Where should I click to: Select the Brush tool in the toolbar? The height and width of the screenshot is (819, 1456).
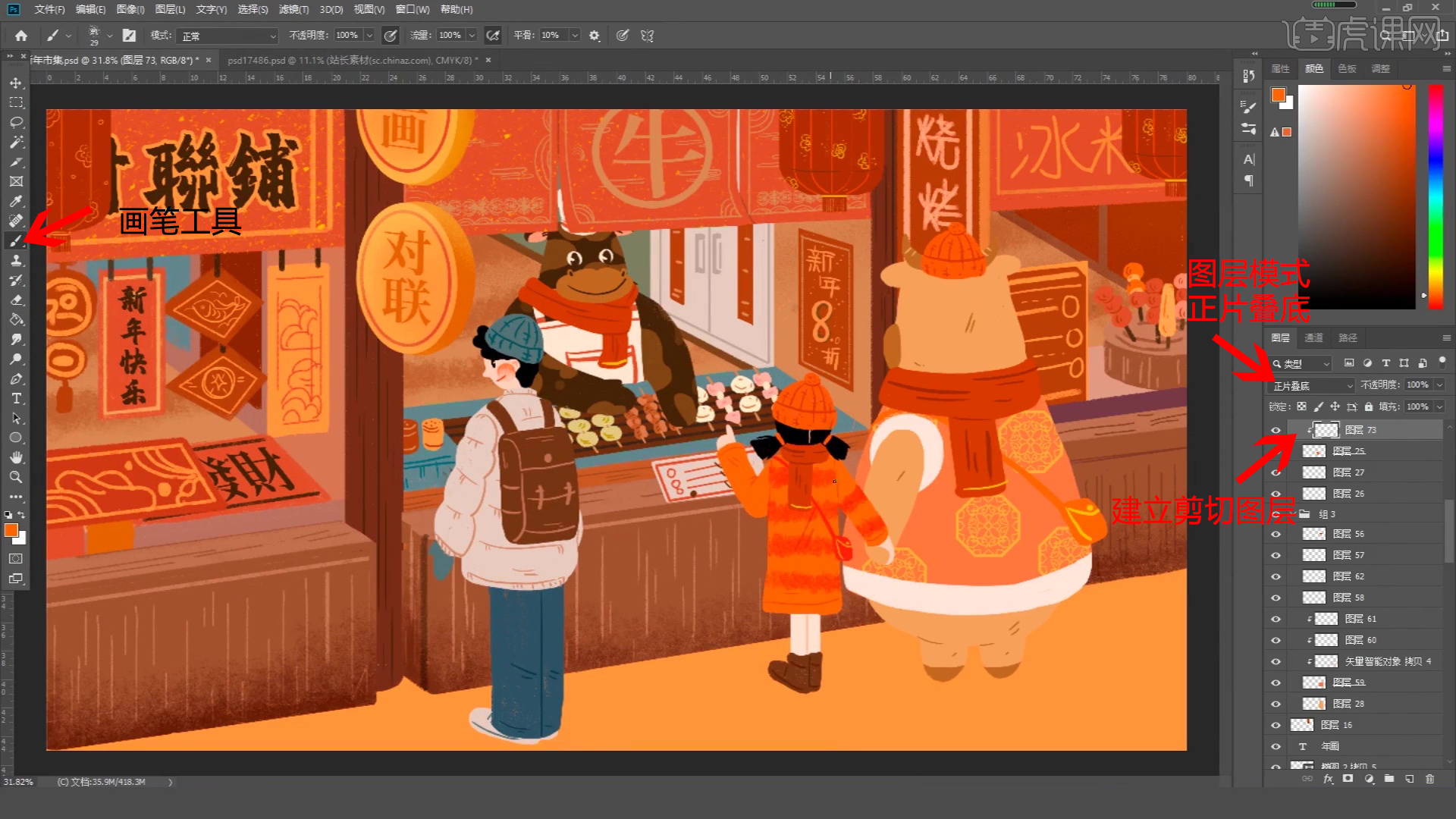click(x=15, y=241)
